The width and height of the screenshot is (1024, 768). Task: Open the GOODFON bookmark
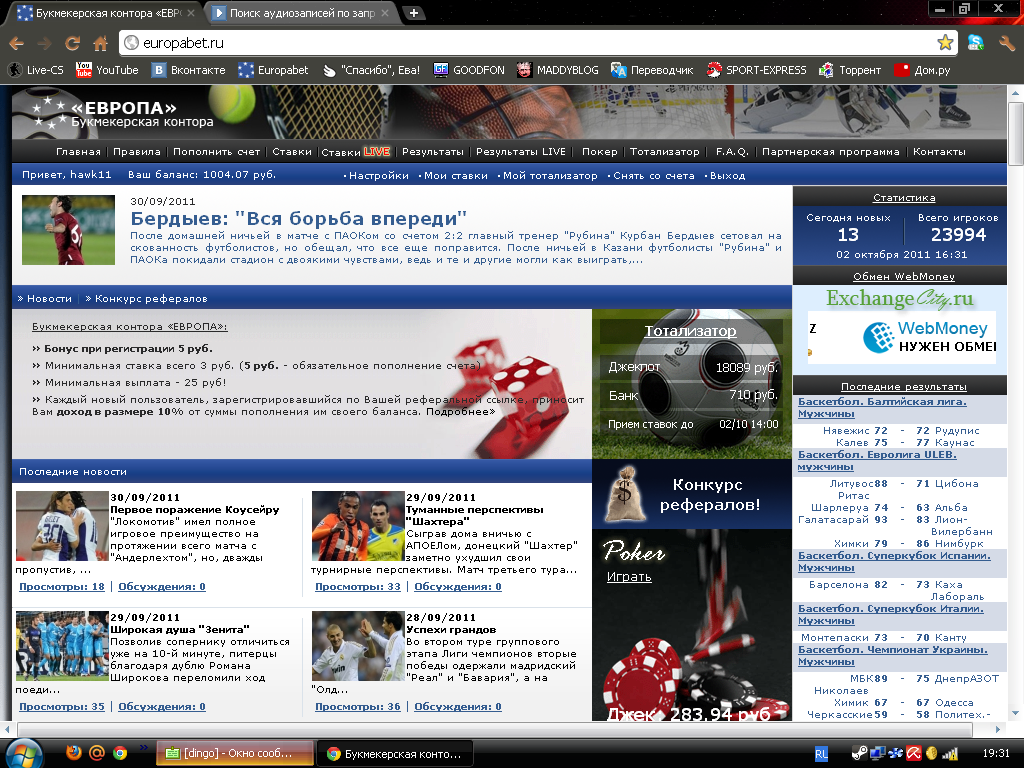click(x=469, y=70)
